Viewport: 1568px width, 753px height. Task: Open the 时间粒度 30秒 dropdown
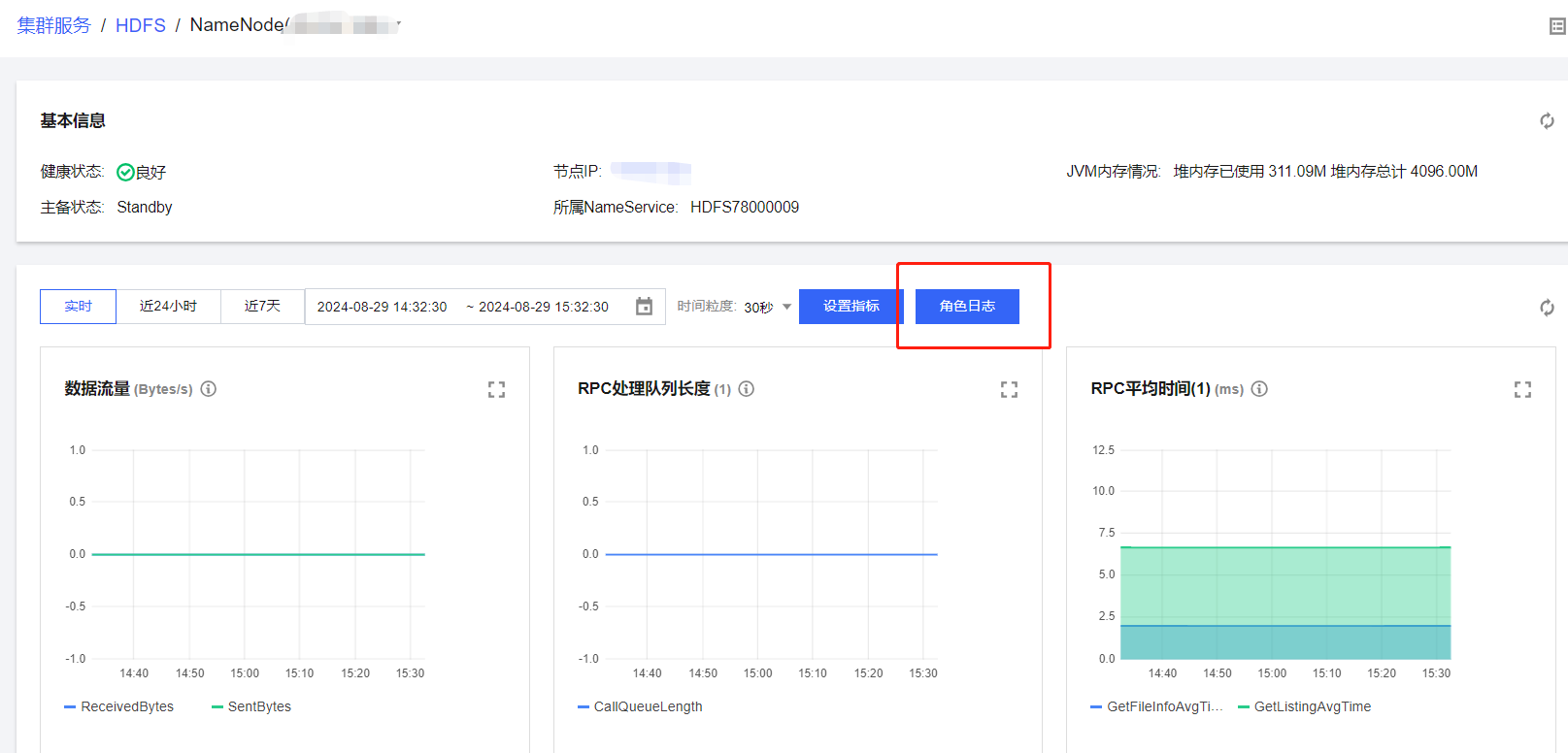click(768, 308)
